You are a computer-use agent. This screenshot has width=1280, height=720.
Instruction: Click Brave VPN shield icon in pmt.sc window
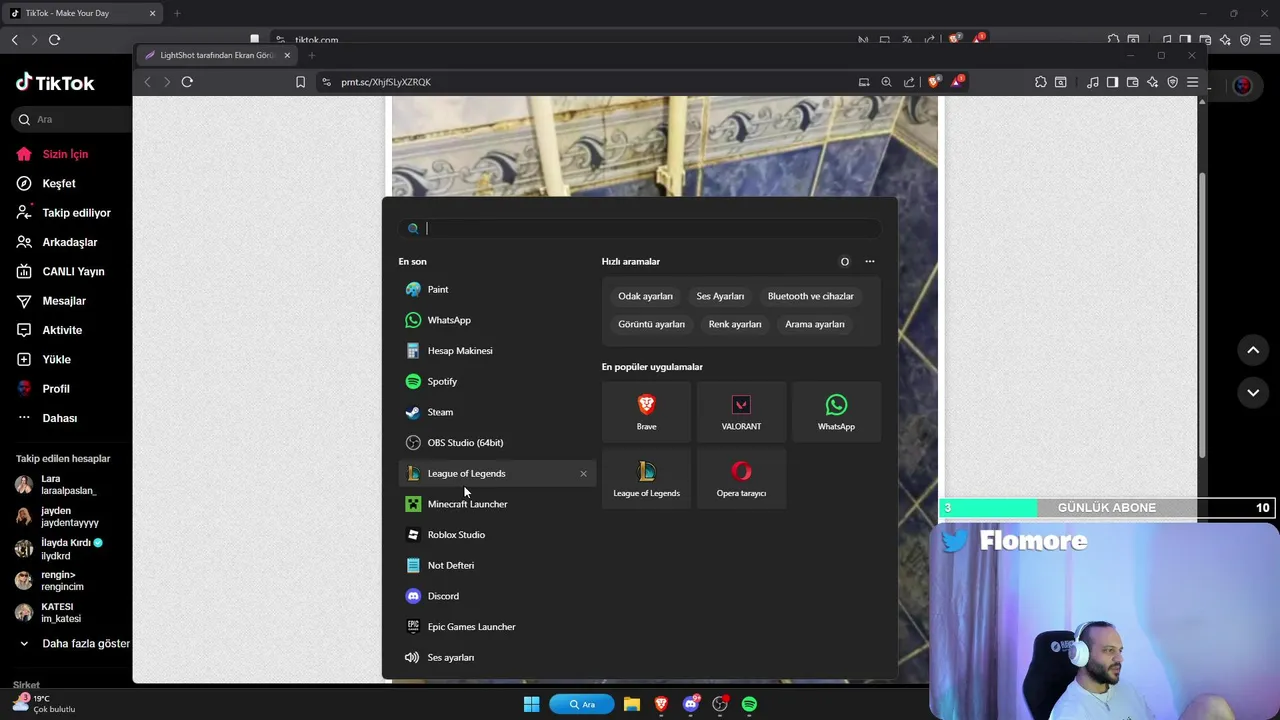pyautogui.click(x=1172, y=82)
